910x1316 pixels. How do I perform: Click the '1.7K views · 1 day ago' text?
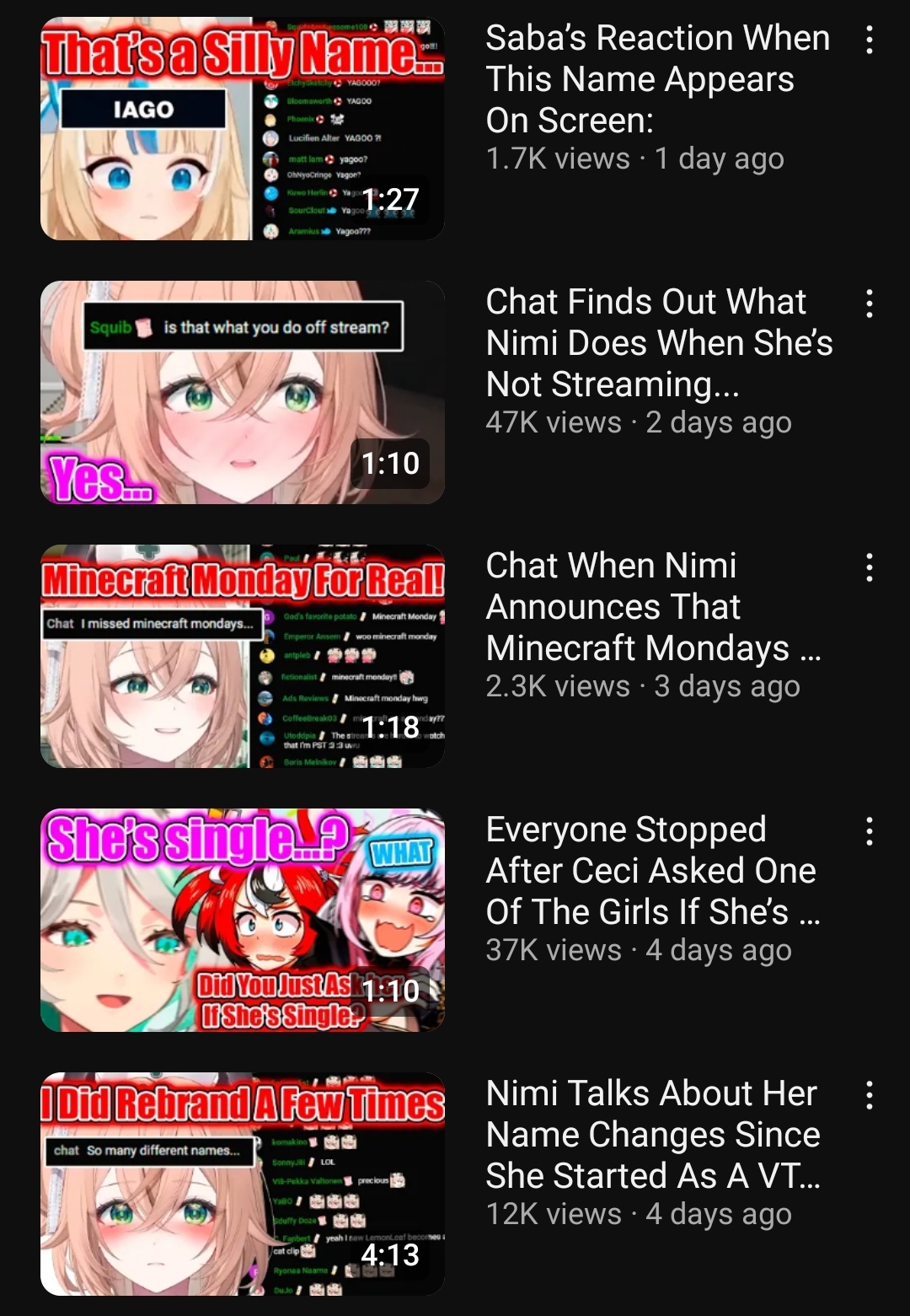[x=635, y=158]
